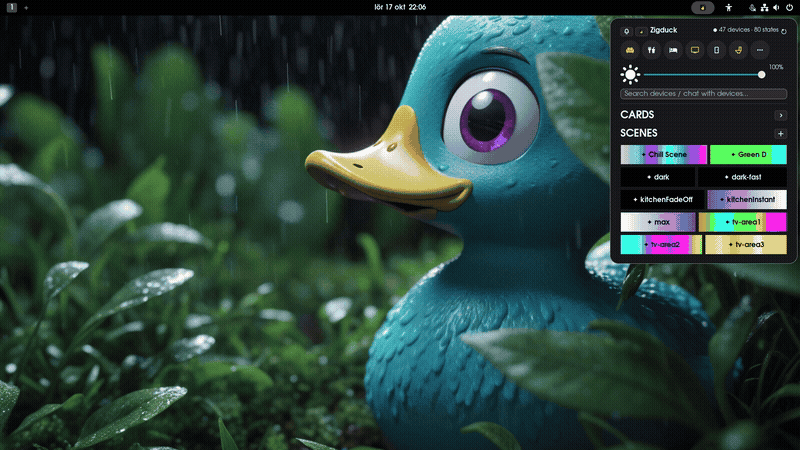Viewport: 800px width, 450px height.
Task: Switch to workspace 1 indicator
Action: (x=11, y=8)
